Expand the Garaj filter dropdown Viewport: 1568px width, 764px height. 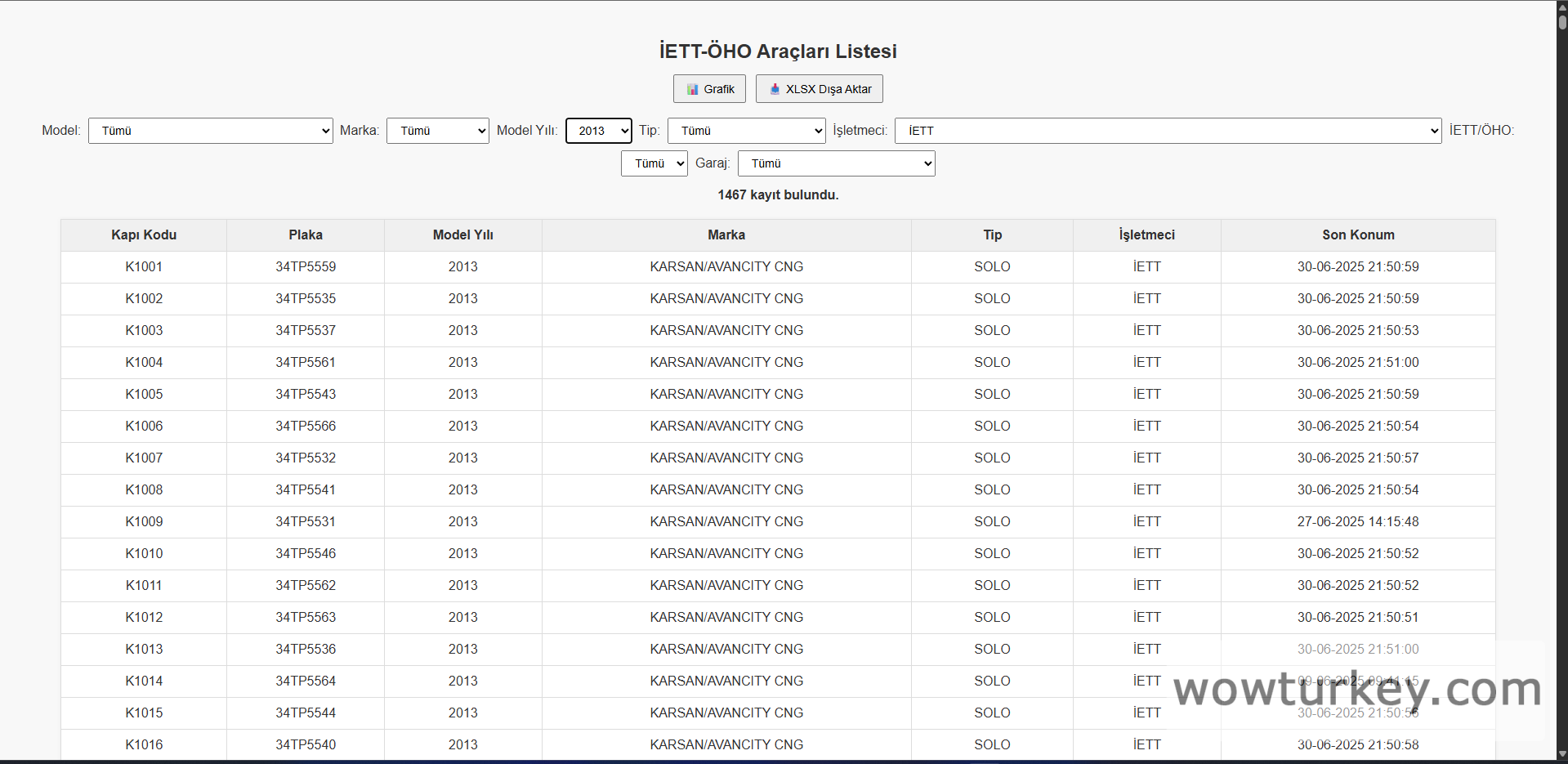point(836,163)
